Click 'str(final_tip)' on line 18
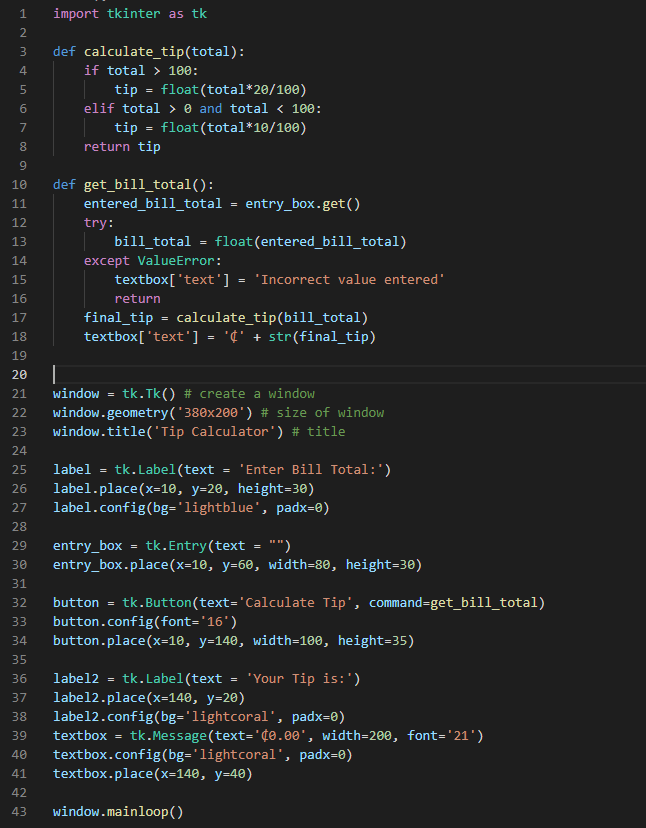The image size is (646, 828). [322, 337]
